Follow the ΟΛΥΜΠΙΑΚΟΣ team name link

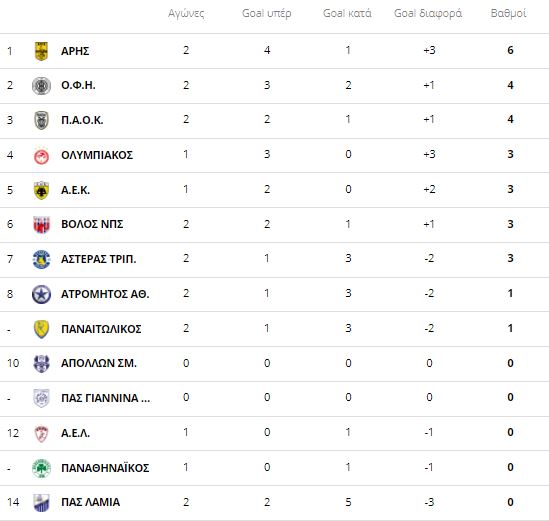tap(97, 155)
